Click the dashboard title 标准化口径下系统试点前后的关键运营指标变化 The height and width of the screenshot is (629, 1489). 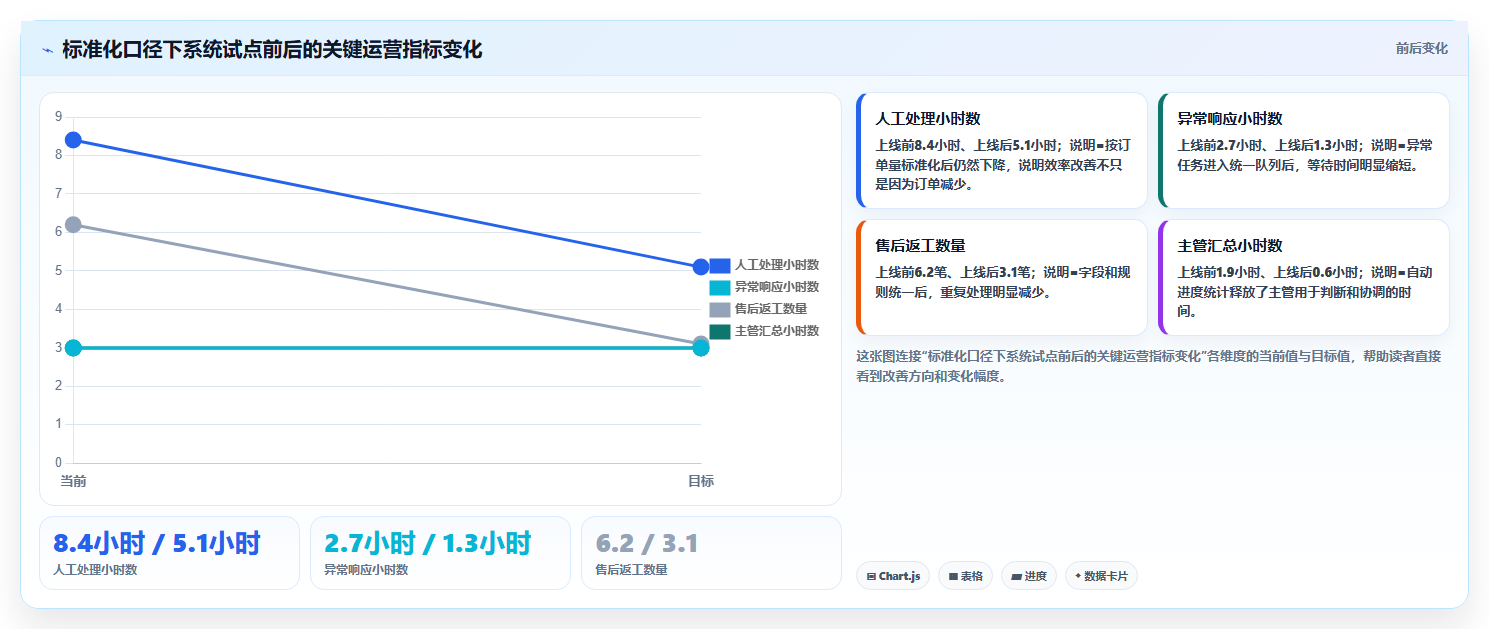point(272,50)
